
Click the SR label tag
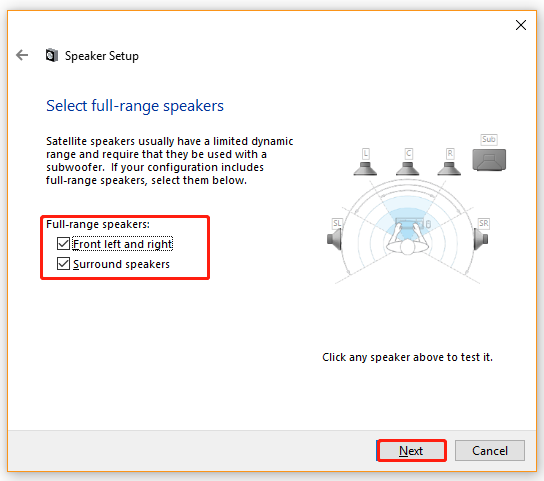click(x=484, y=223)
